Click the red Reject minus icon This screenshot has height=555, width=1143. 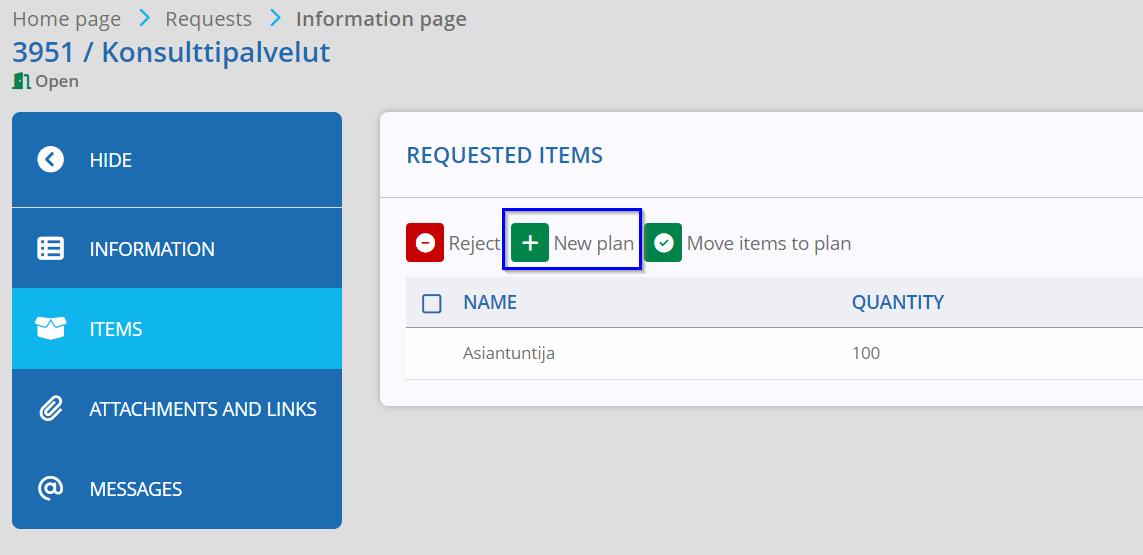coord(425,242)
